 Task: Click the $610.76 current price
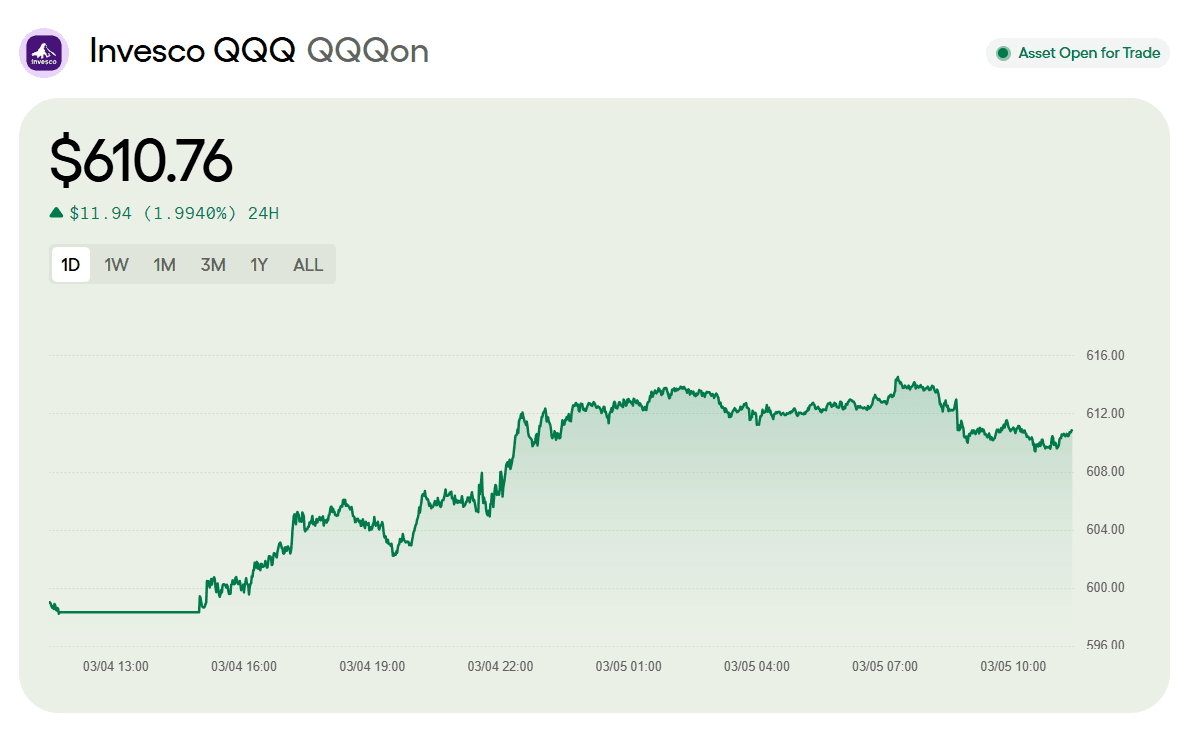click(x=140, y=161)
